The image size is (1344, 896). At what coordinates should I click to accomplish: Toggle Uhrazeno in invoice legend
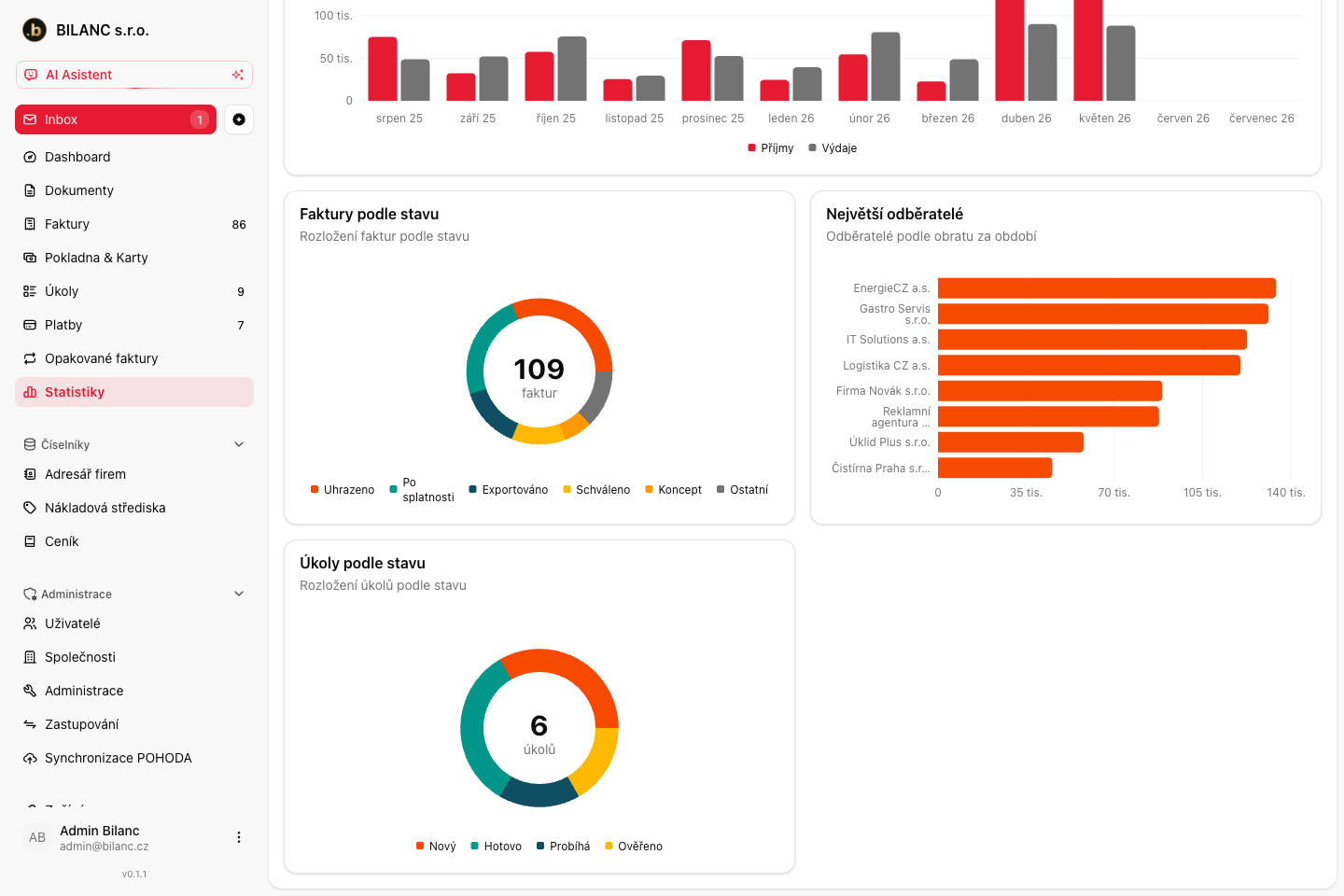tap(343, 489)
